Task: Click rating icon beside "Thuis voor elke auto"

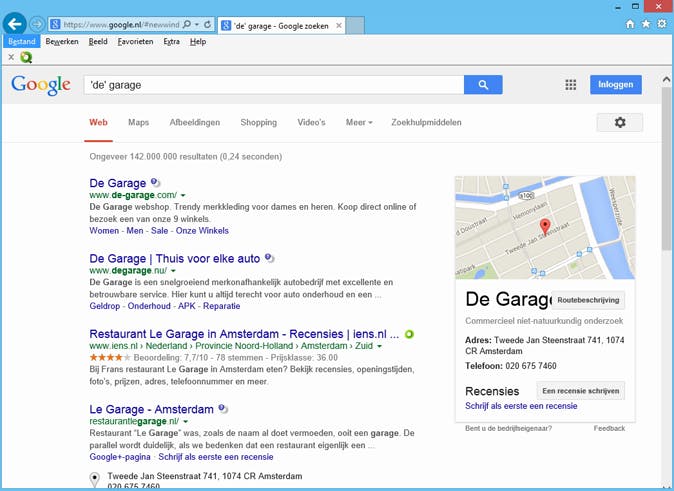Action: [270, 258]
